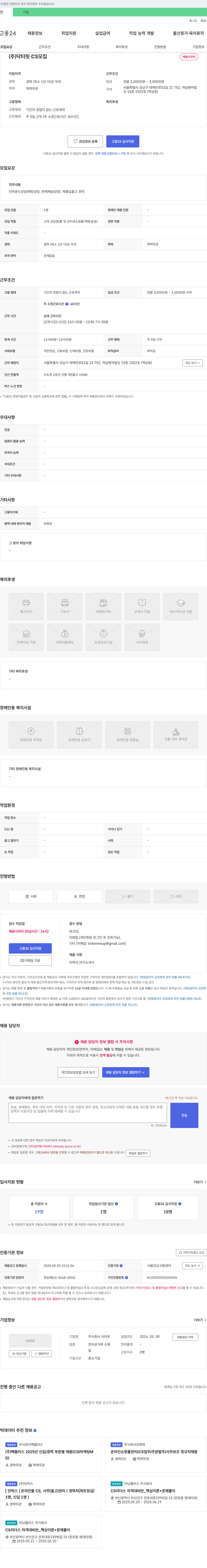Open the 직업 능력 개발 menu
Screen dimensions: 207x1568
pyautogui.click(x=141, y=33)
